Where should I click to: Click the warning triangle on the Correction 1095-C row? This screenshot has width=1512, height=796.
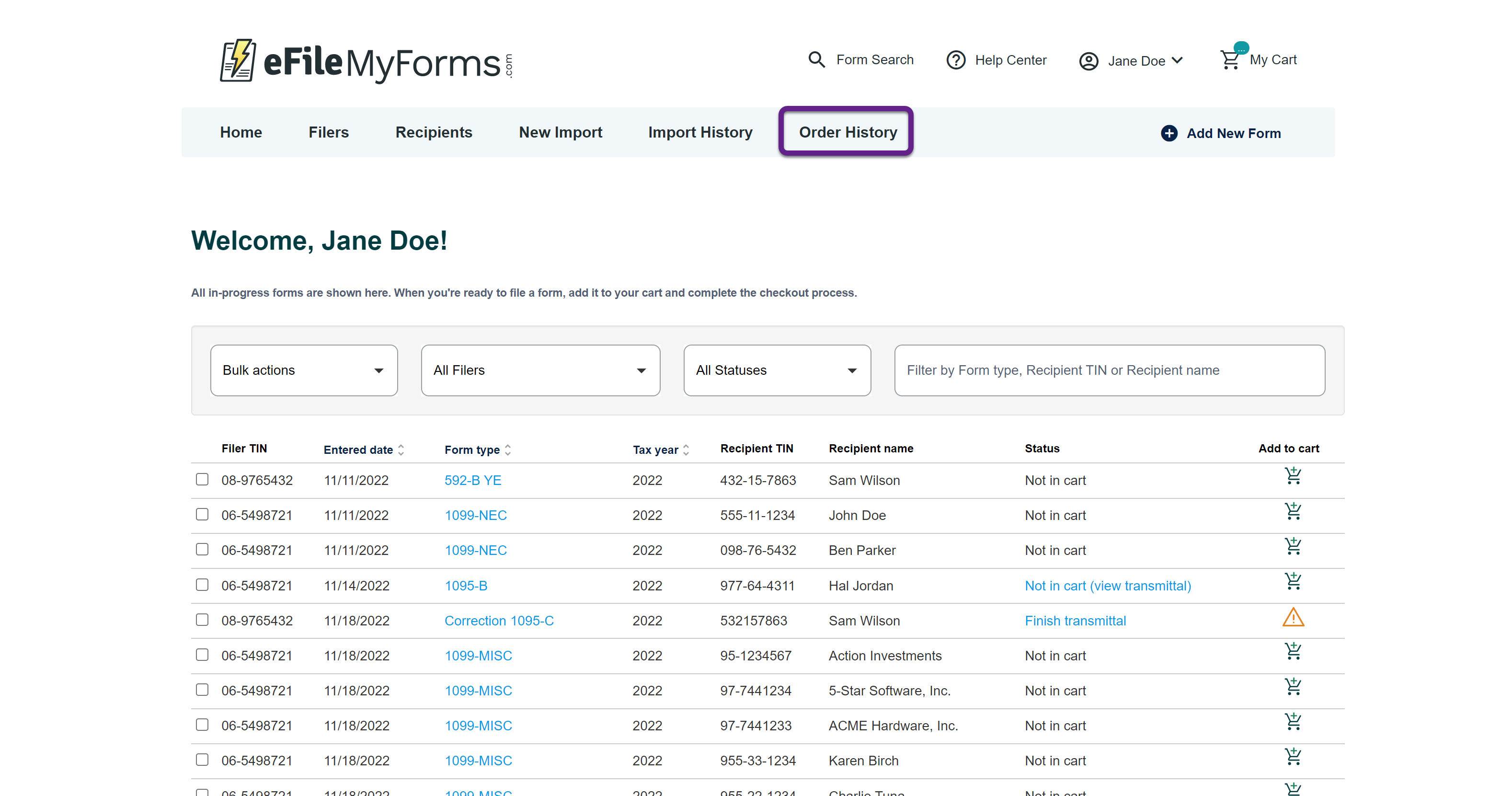[1293, 618]
